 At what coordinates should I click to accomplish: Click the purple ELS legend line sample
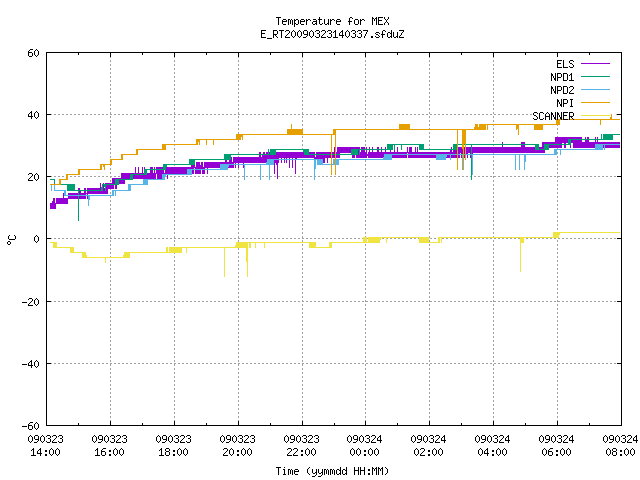(596, 64)
